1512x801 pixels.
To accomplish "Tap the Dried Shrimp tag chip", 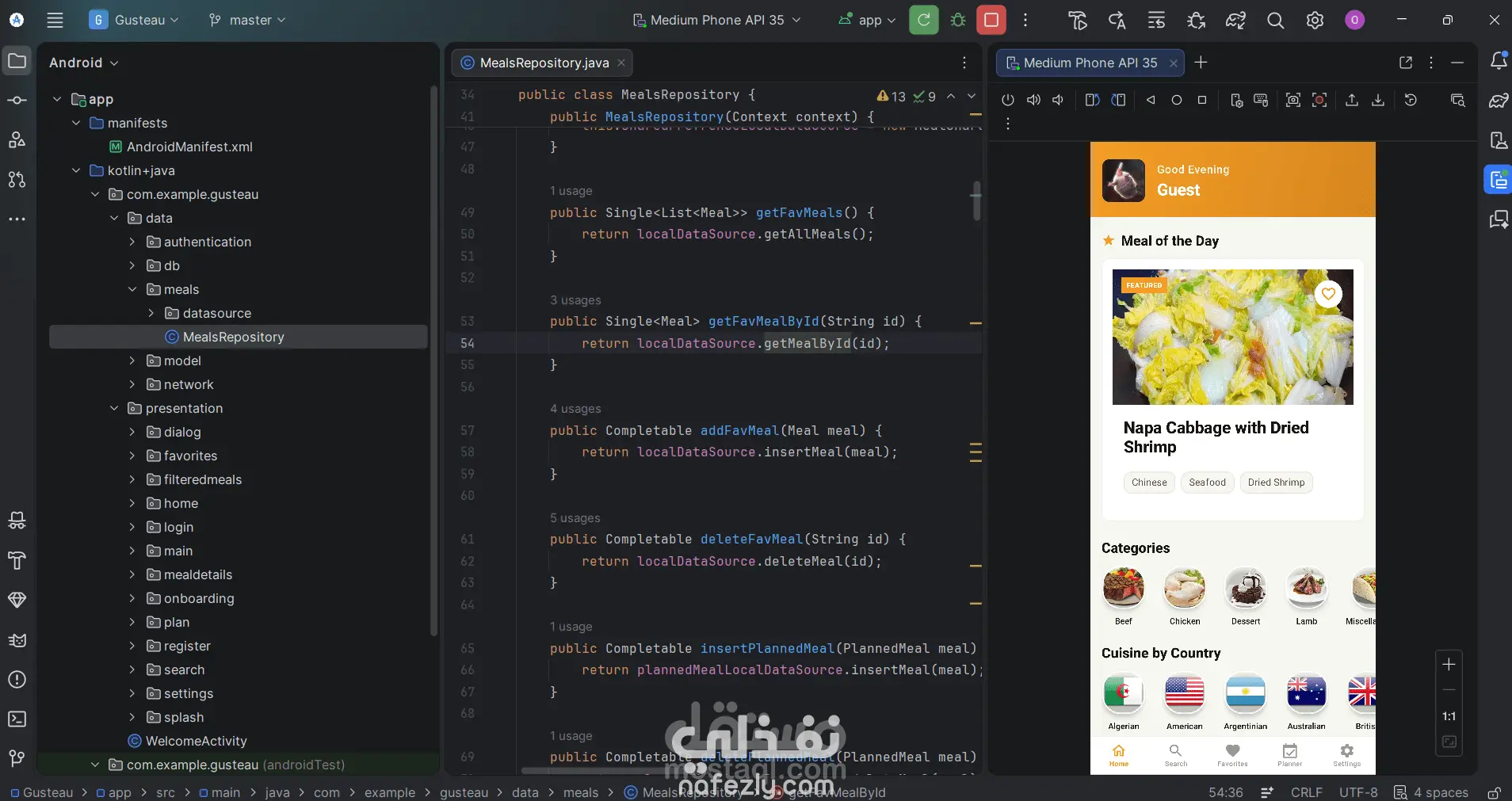I will [1276, 483].
